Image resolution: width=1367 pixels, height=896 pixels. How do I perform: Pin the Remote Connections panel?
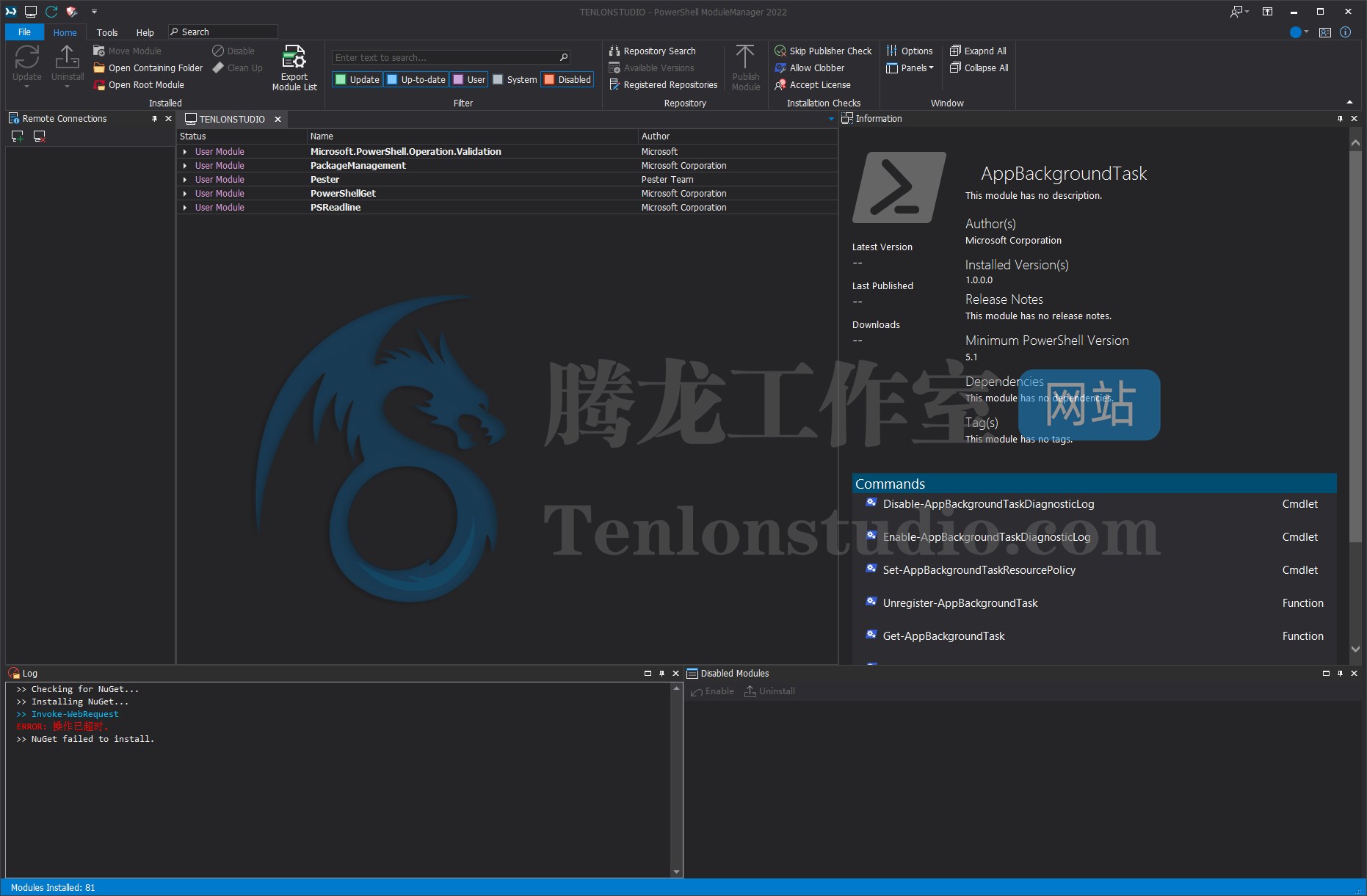coord(154,118)
